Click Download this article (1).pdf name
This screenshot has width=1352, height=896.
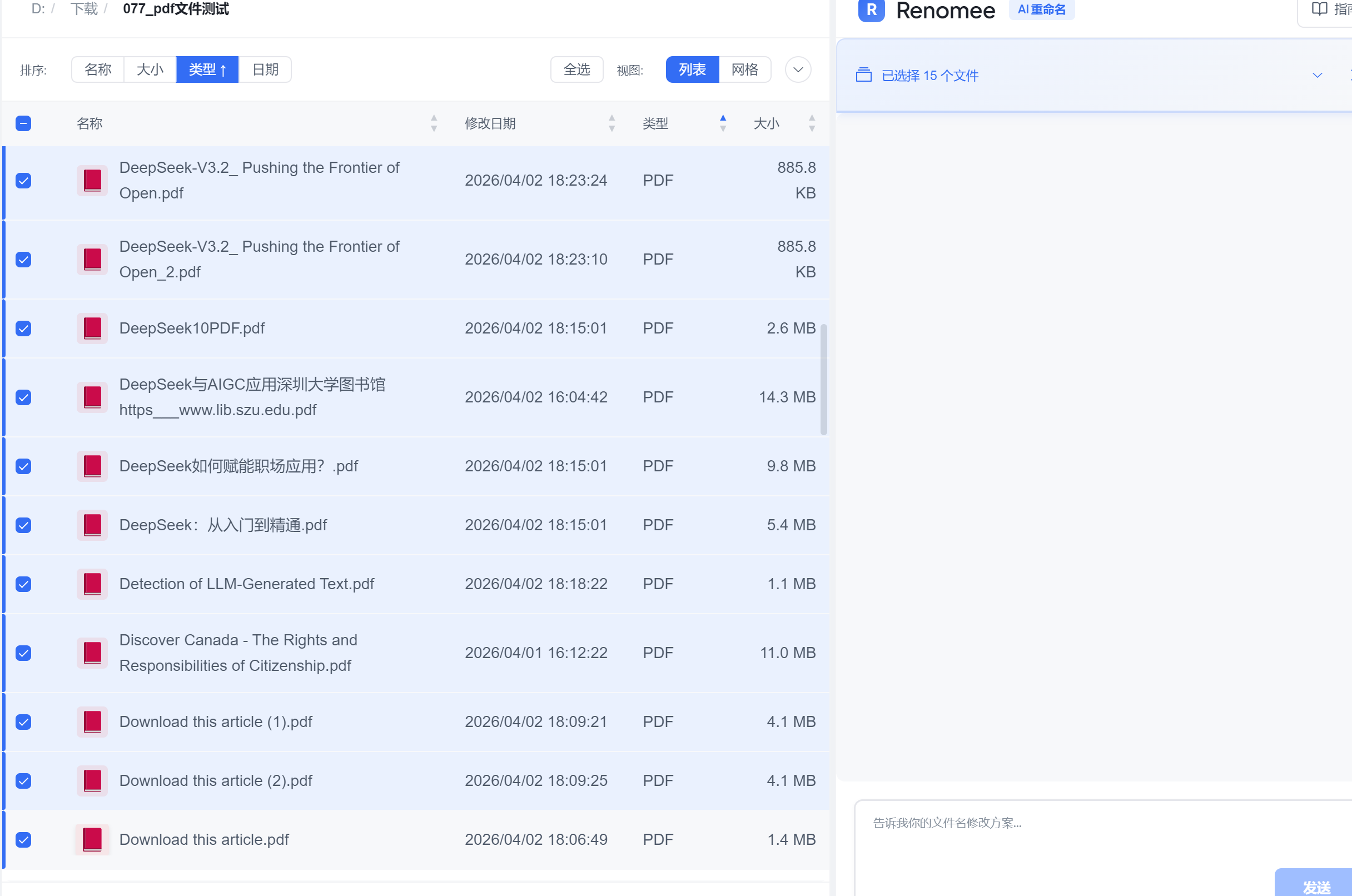point(216,721)
